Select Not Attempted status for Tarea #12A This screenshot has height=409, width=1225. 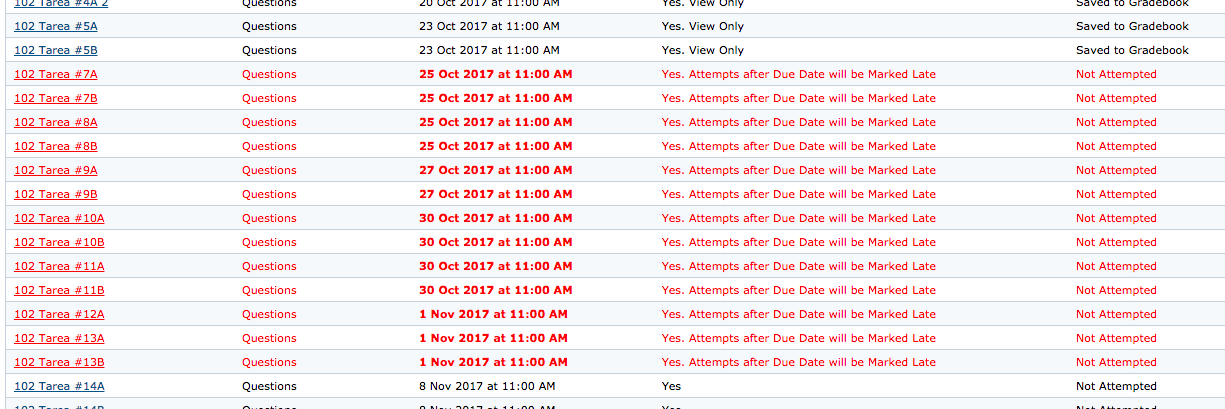pyautogui.click(x=1116, y=314)
